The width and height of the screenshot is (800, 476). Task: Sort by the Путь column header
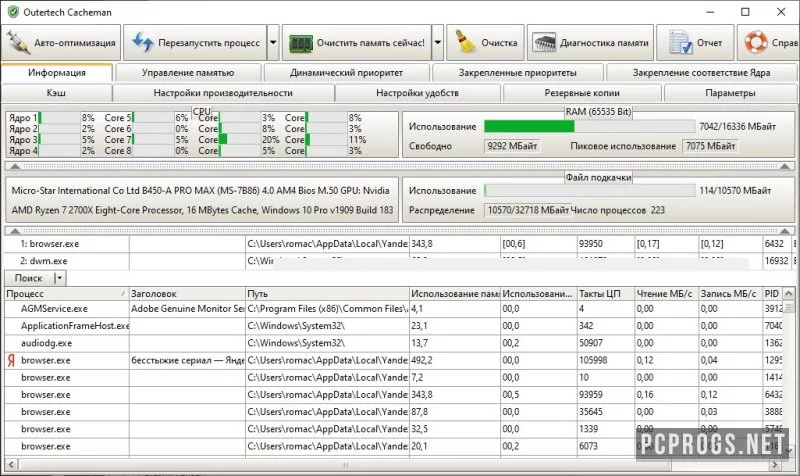pos(328,294)
